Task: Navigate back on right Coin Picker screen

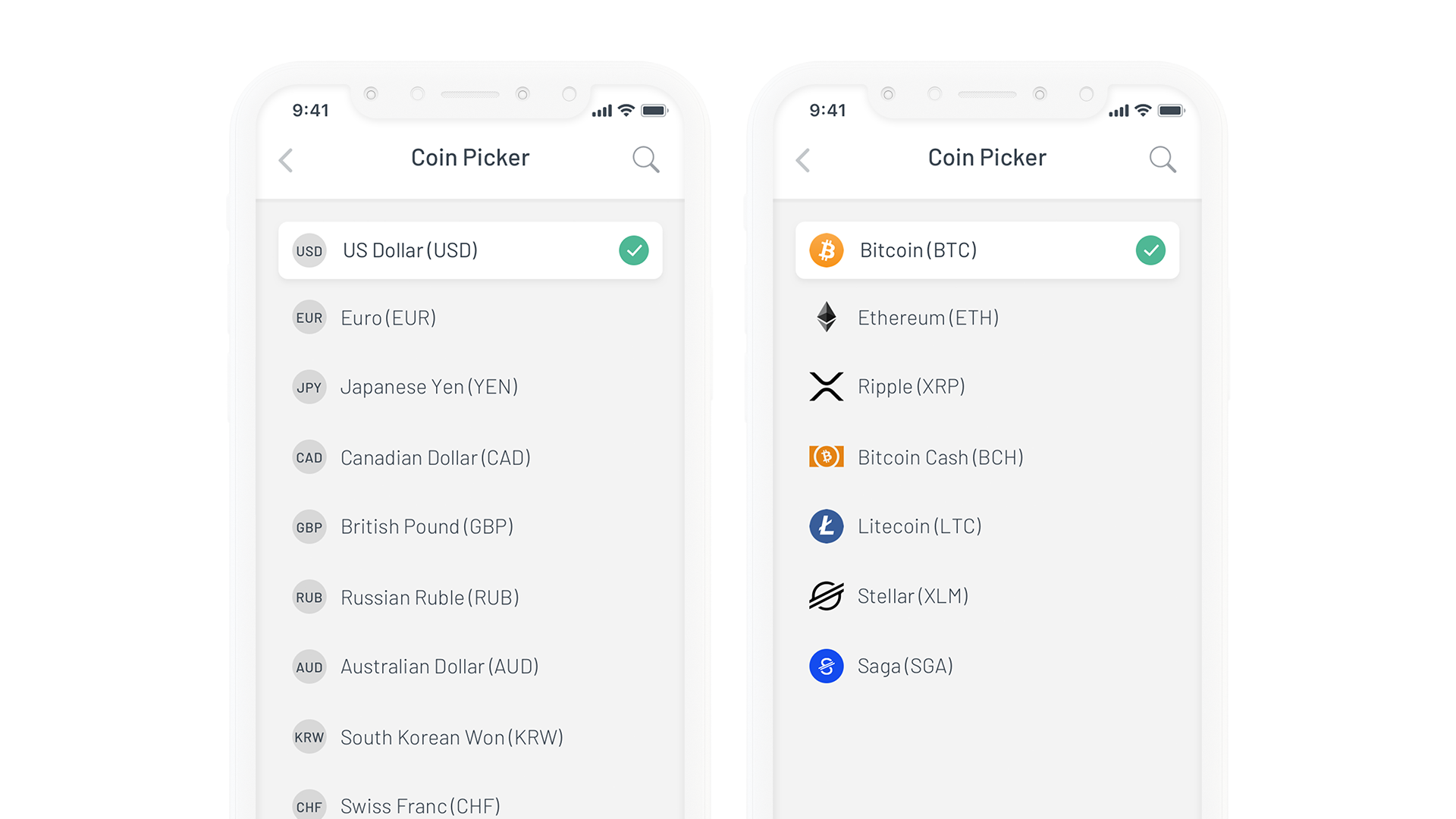Action: 807,160
